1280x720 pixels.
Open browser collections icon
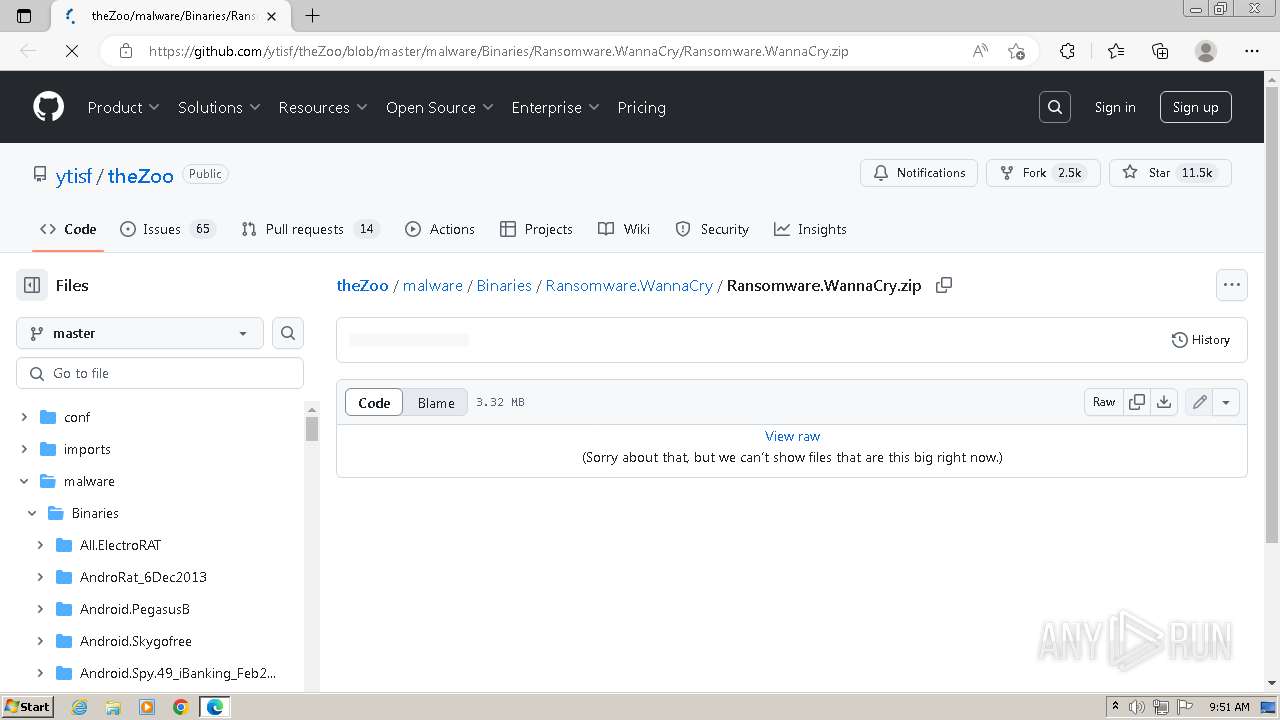pyautogui.click(x=1160, y=51)
